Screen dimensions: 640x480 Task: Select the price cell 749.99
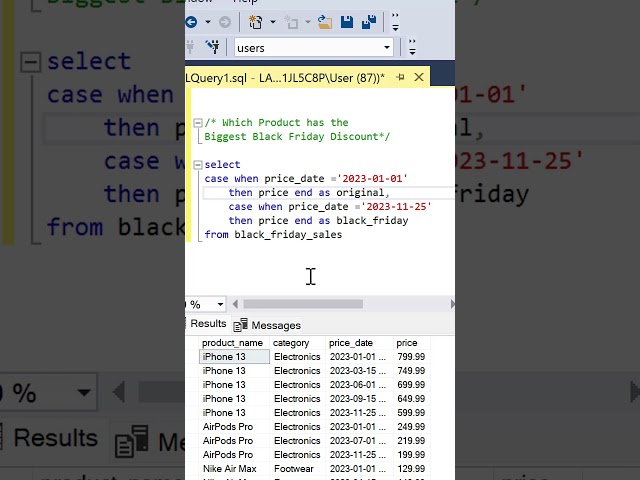[411, 371]
